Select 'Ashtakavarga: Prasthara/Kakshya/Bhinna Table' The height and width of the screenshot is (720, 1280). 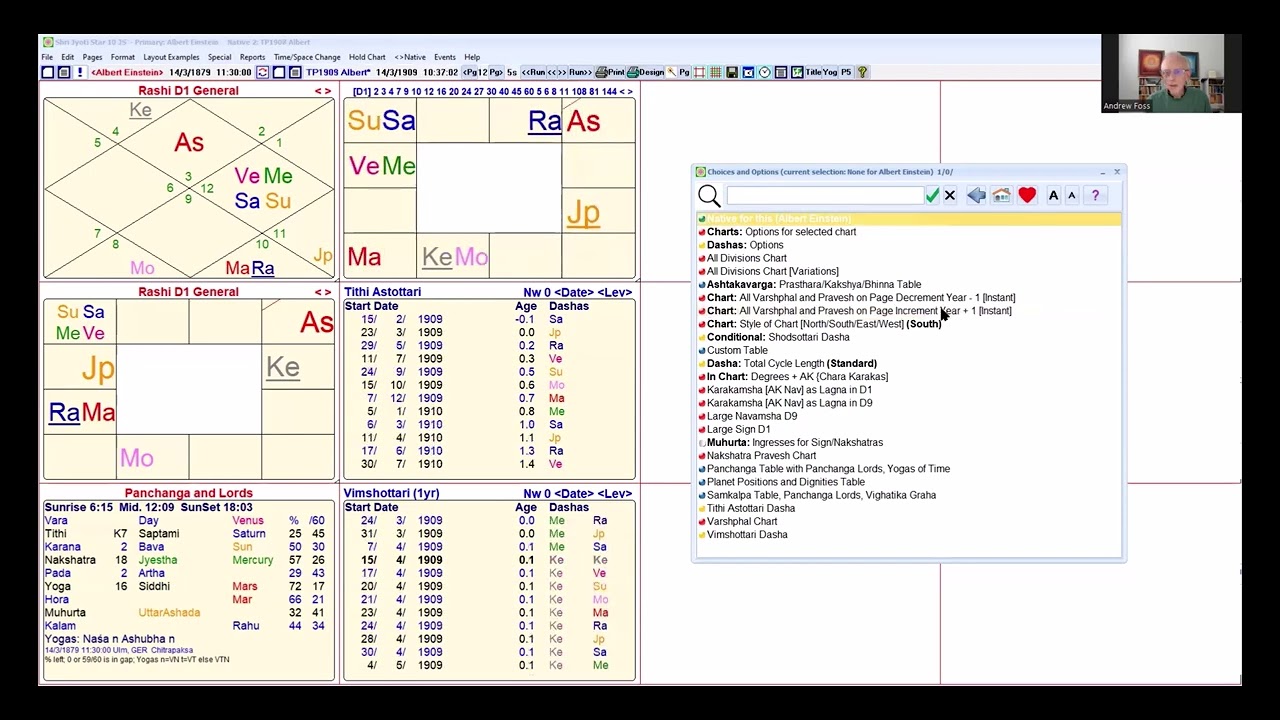[x=814, y=285]
